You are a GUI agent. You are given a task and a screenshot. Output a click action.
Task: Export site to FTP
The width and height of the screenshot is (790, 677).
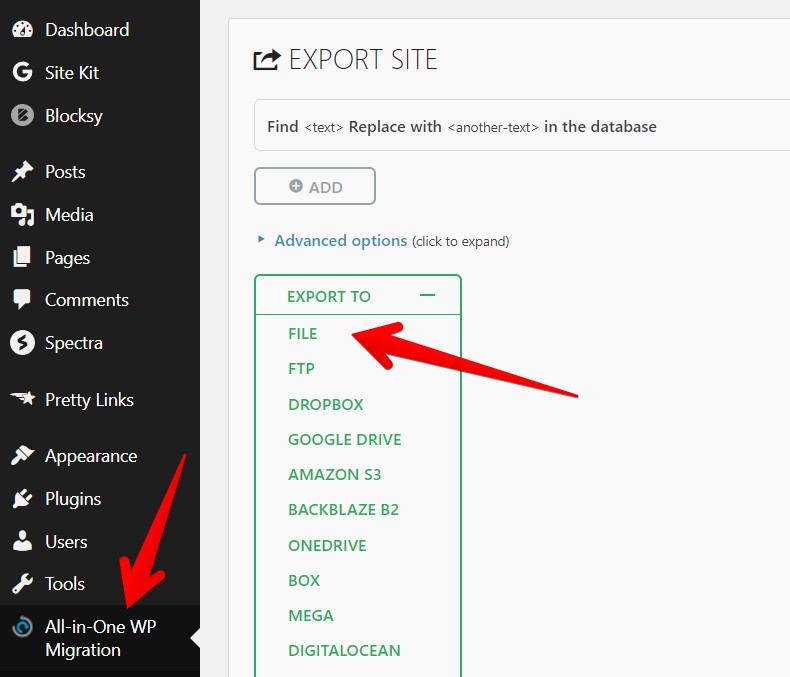301,369
